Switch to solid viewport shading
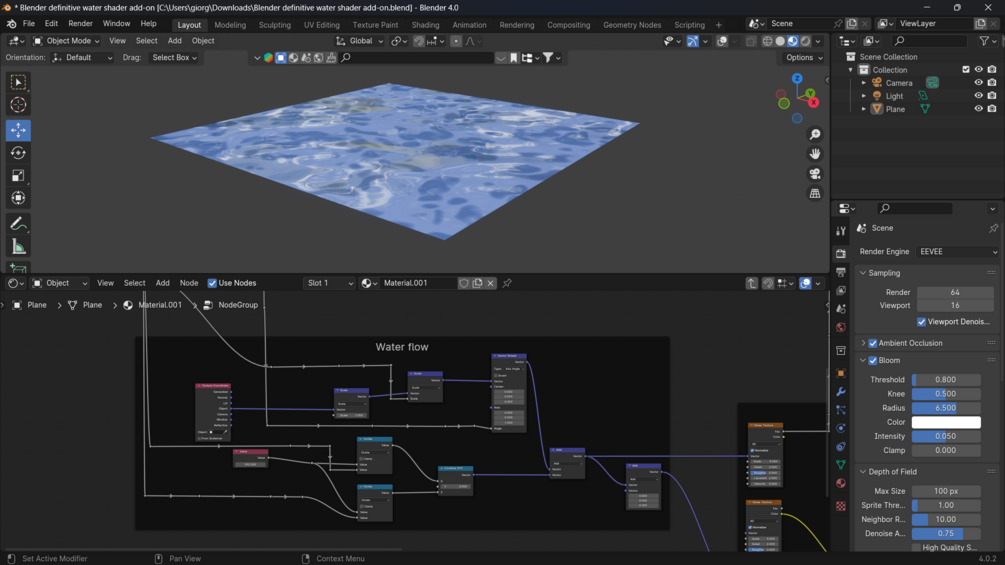 pyautogui.click(x=780, y=41)
